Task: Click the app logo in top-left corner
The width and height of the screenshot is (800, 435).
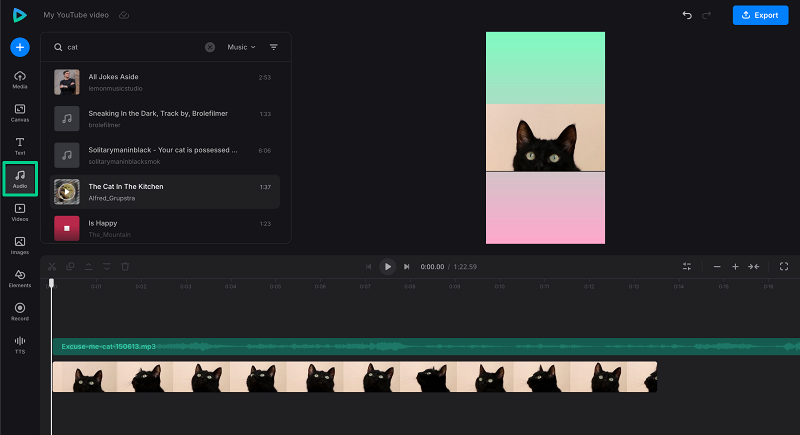Action: tap(19, 15)
